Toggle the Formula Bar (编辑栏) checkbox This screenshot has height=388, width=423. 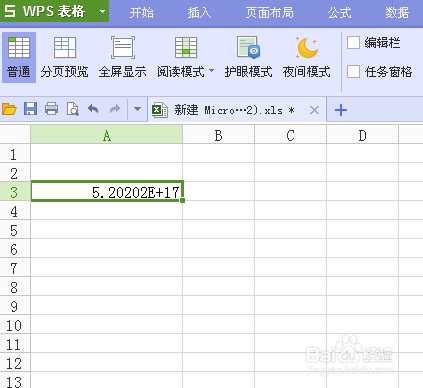click(353, 43)
